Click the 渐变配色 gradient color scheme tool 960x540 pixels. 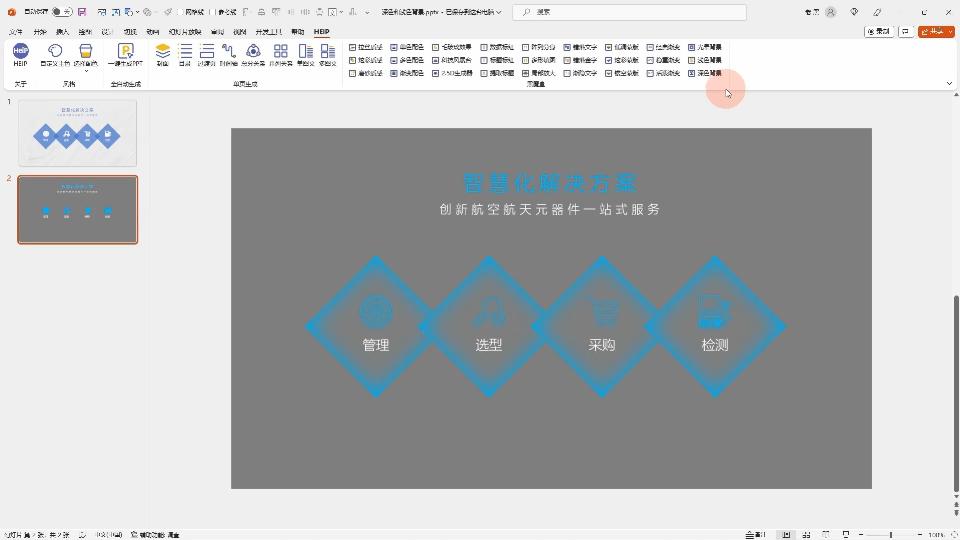click(407, 73)
